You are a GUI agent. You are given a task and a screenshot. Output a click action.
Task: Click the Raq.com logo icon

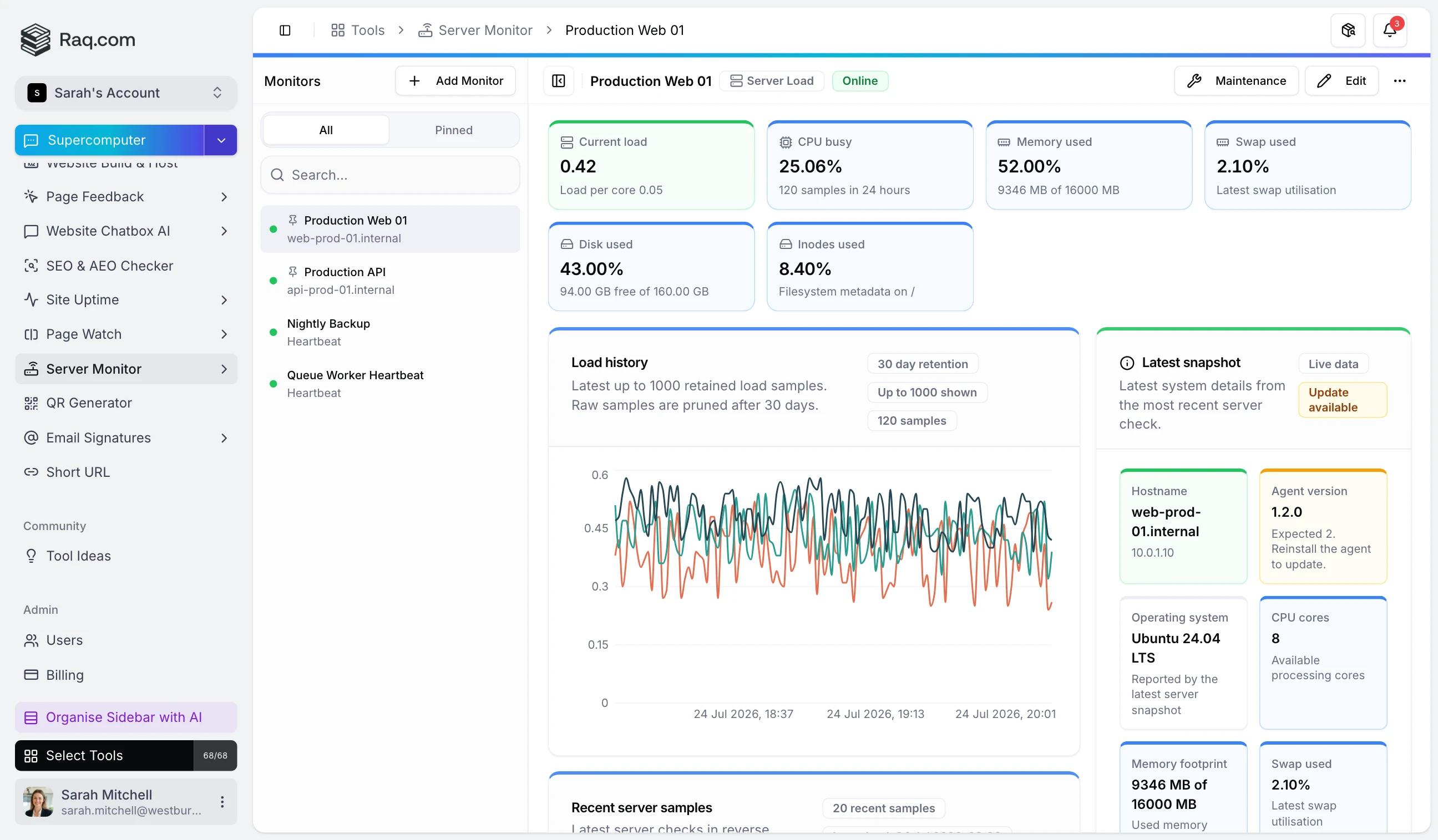(36, 39)
